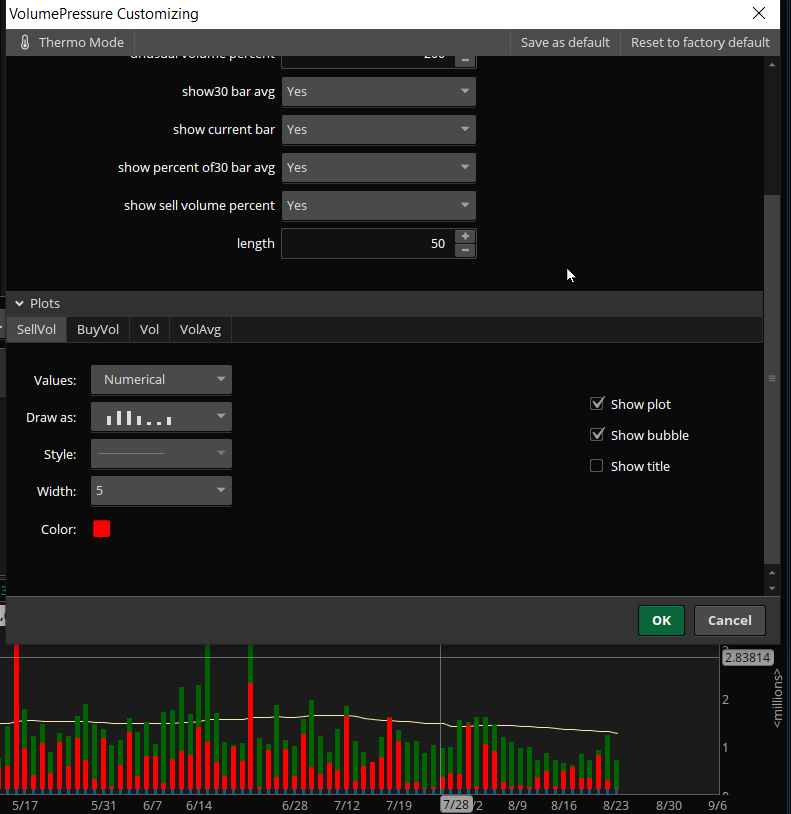Decrease length with minus stepper
Viewport: 791px width, 814px height.
465,251
